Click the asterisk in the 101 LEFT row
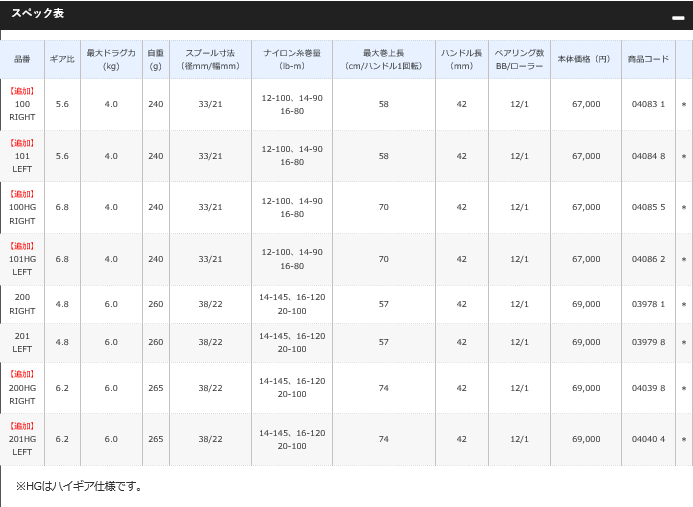 point(684,157)
